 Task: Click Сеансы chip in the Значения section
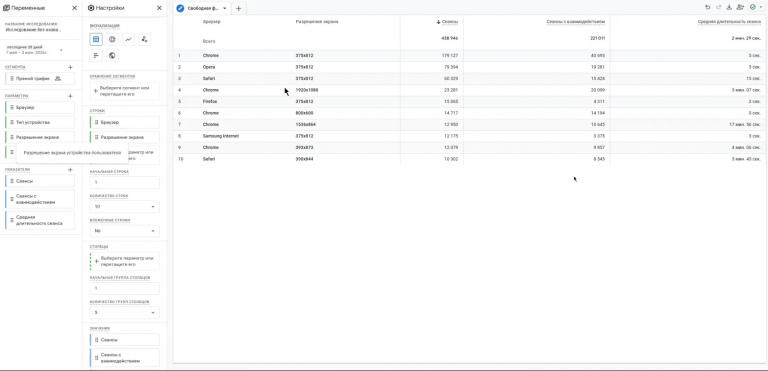(124, 340)
